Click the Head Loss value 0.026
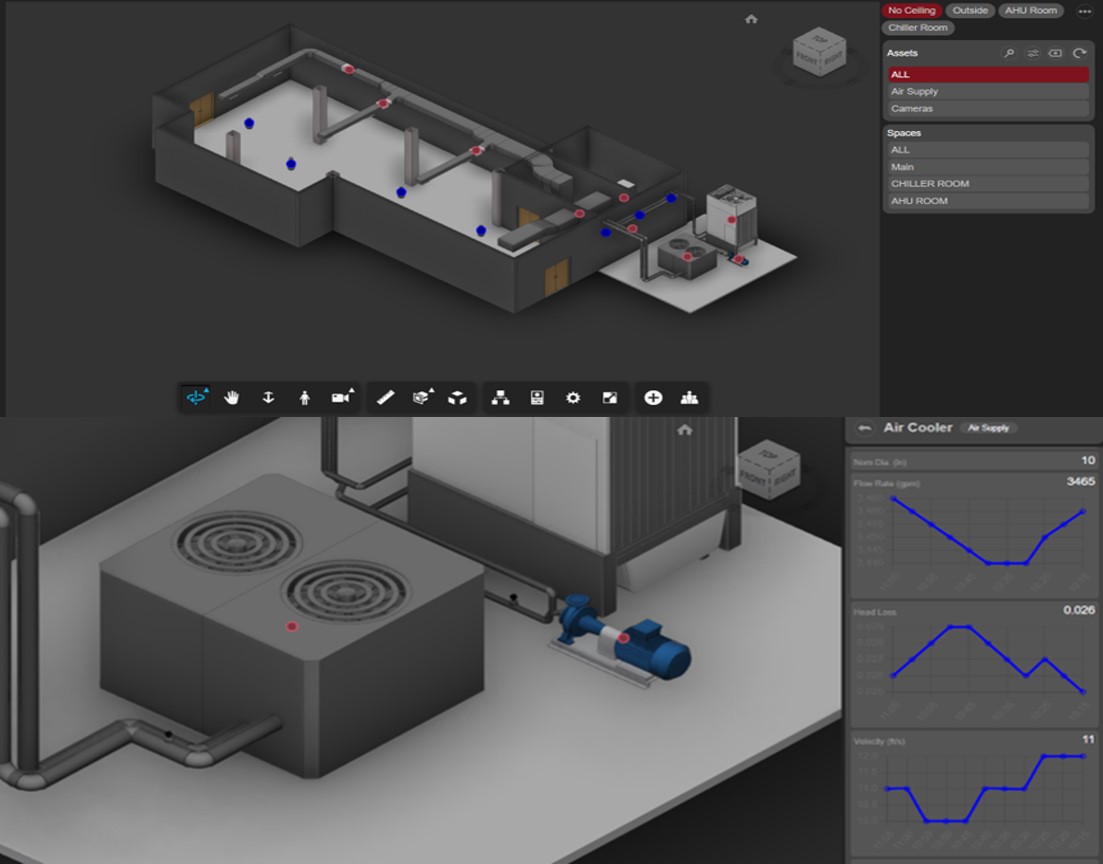This screenshot has width=1103, height=864. pyautogui.click(x=1078, y=610)
